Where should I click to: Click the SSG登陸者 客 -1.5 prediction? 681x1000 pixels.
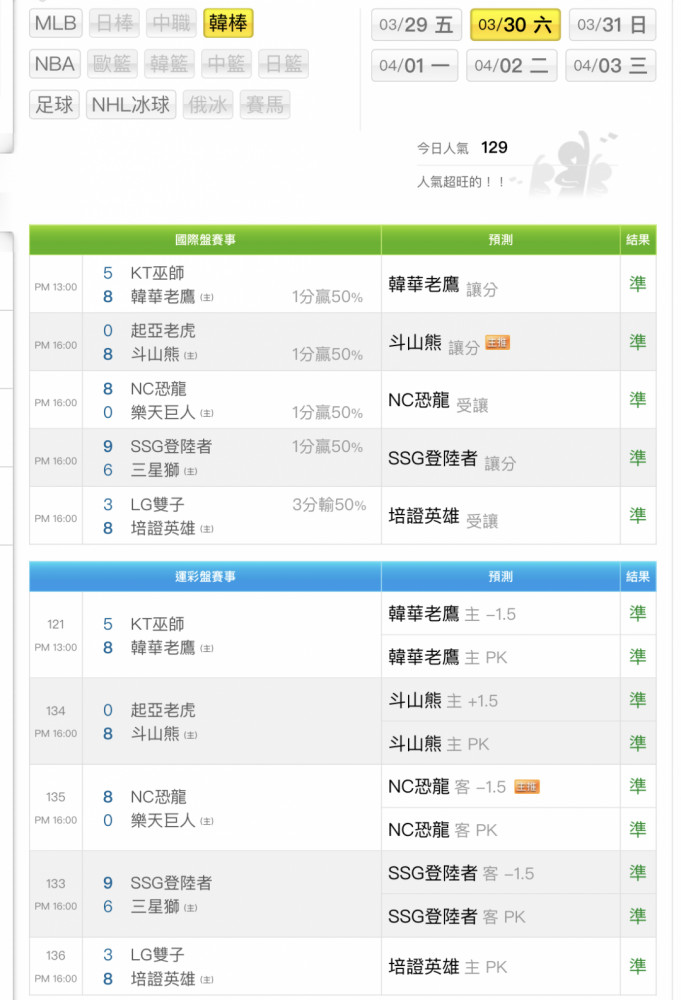461,873
